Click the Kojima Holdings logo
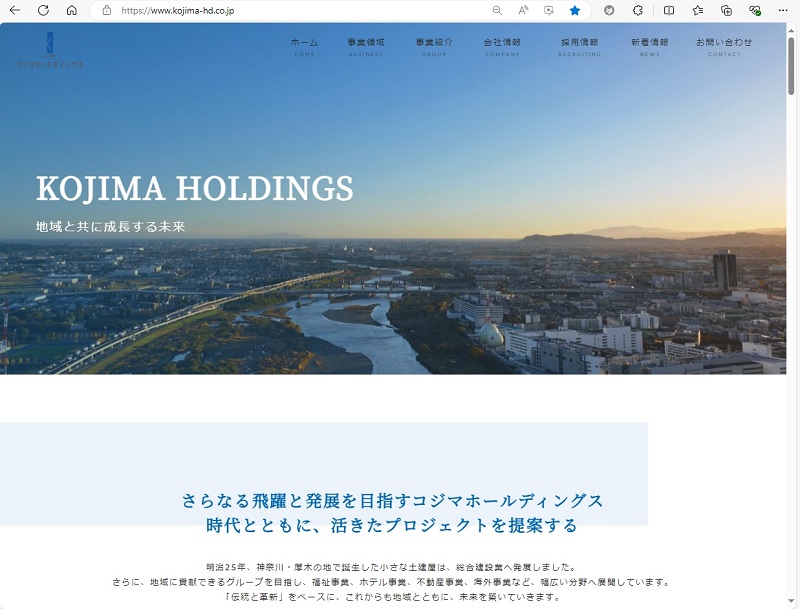Viewport: 800px width, 609px height. tap(49, 50)
